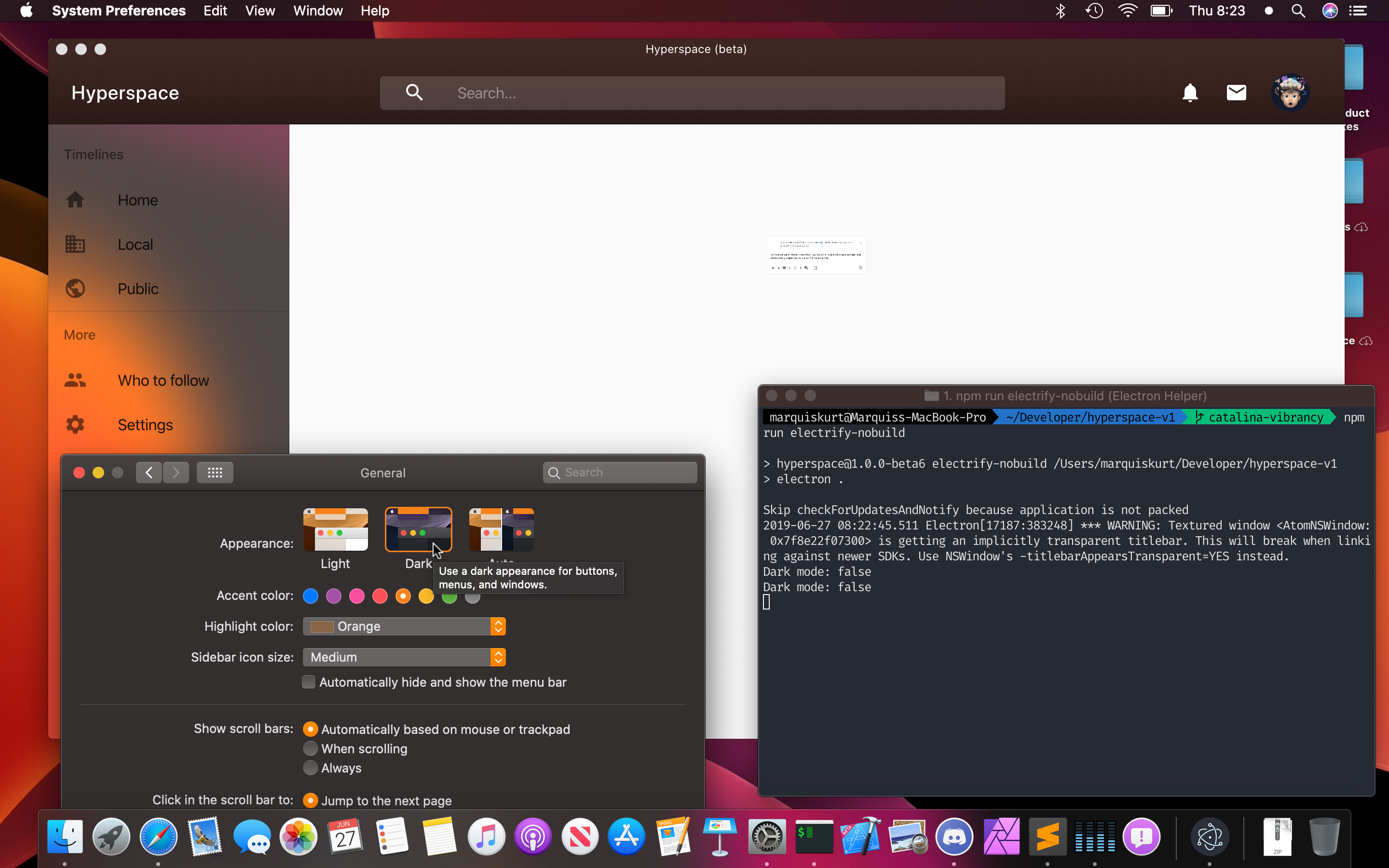
Task: Open the Home timeline in Hyperspace sidebar
Action: click(x=138, y=200)
